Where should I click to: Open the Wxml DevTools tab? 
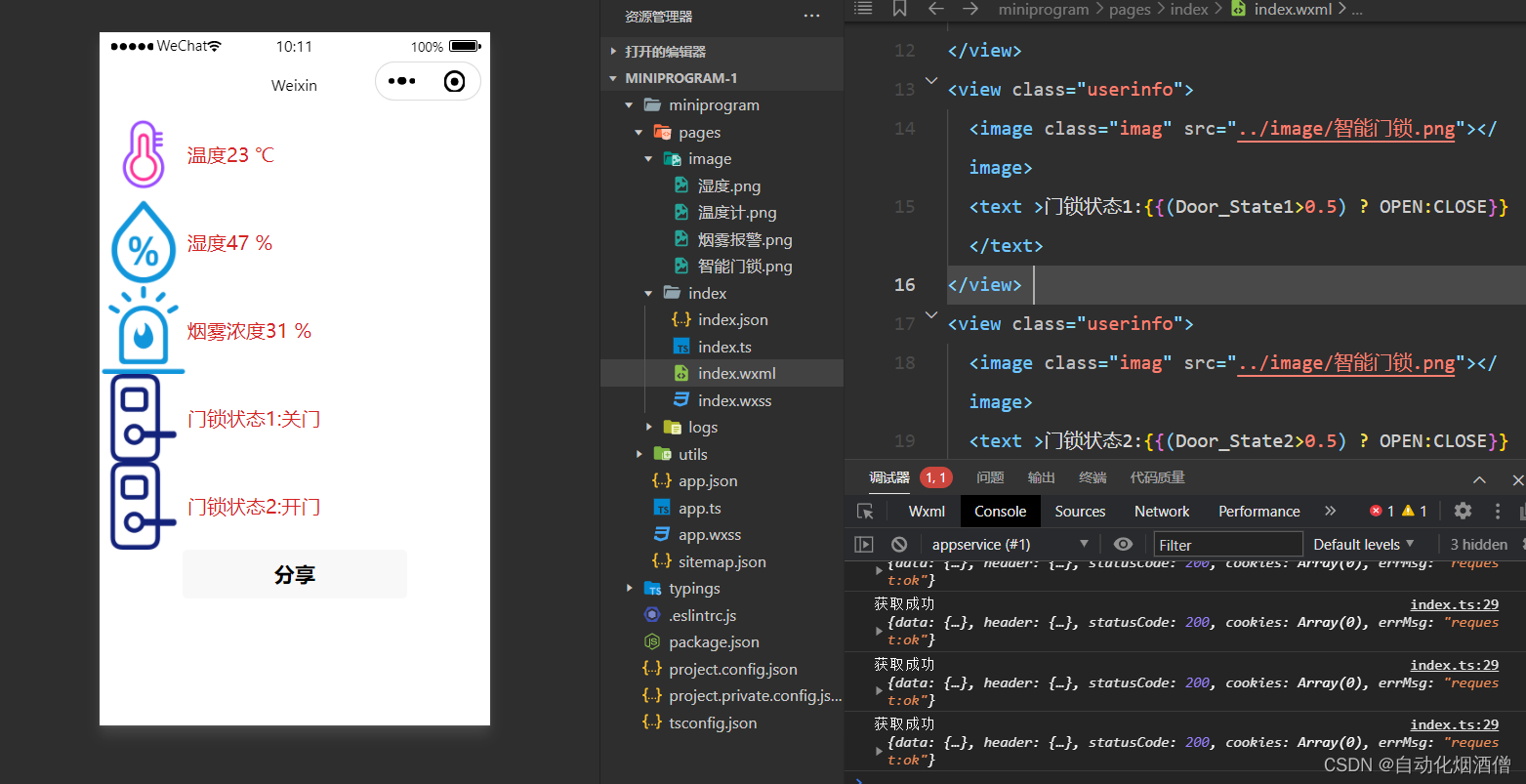pos(927,512)
